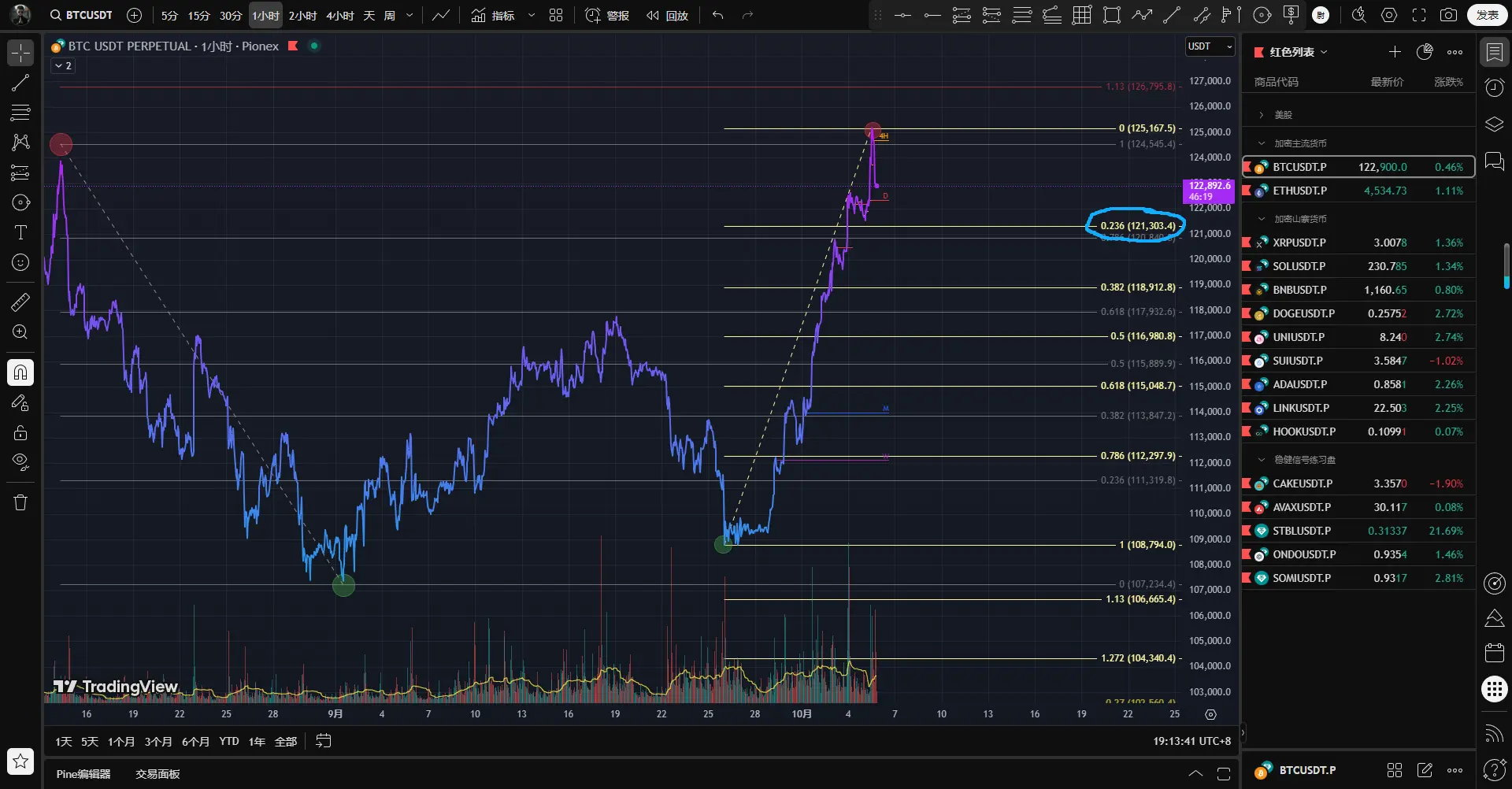The width and height of the screenshot is (1512, 789).
Task: Select the DOGEUSDT.P watchlist row
Action: click(x=1358, y=313)
